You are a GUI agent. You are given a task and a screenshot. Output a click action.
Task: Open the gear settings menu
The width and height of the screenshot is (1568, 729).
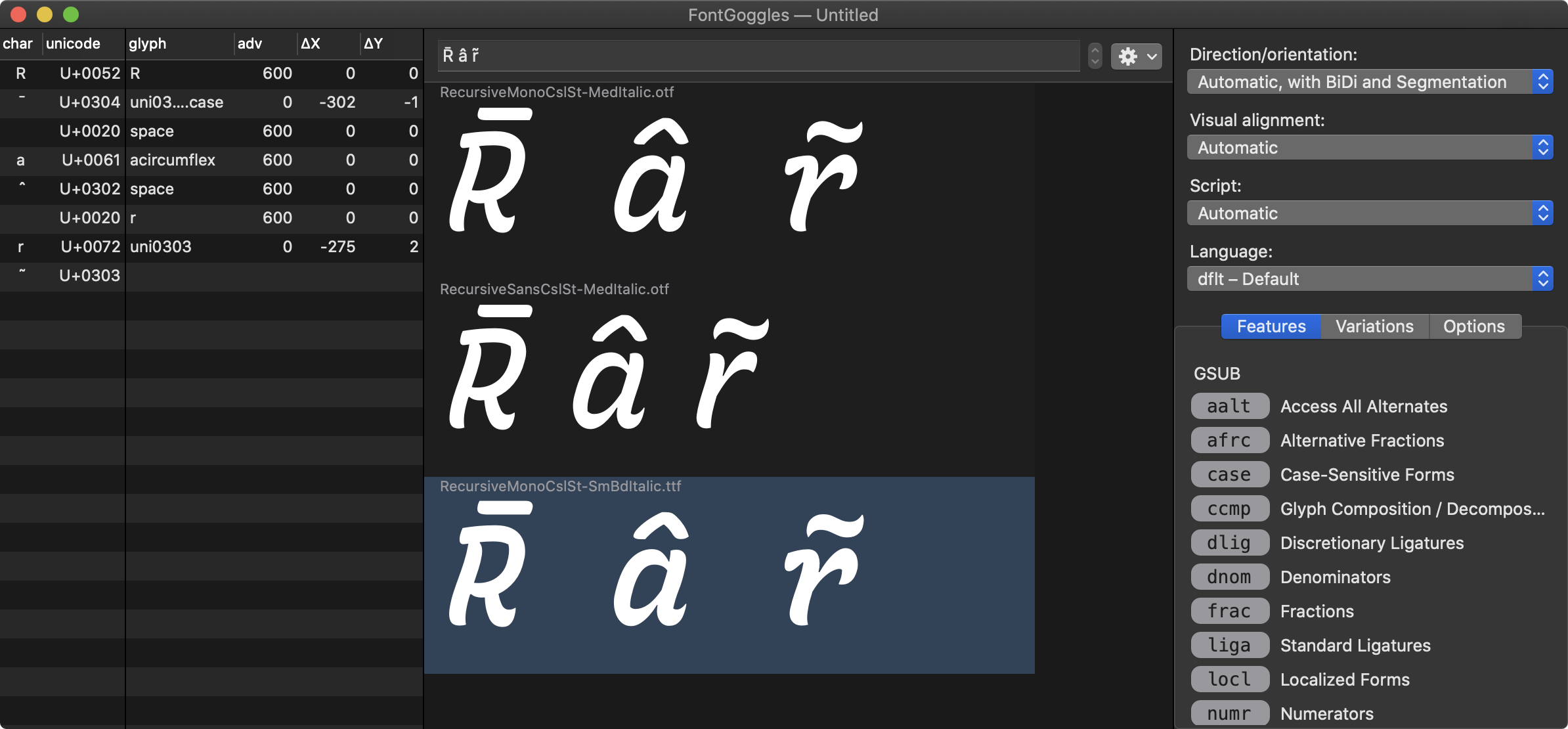click(1136, 56)
